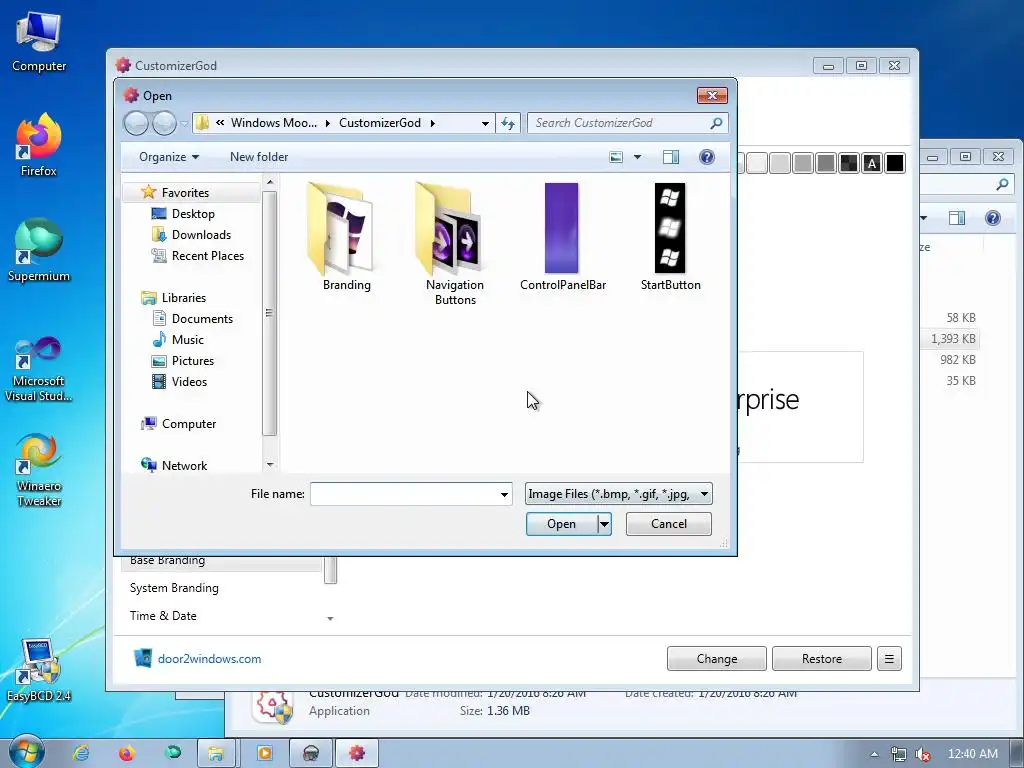Open Recent Places in the navigation pane
This screenshot has width=1024, height=768.
tap(208, 255)
